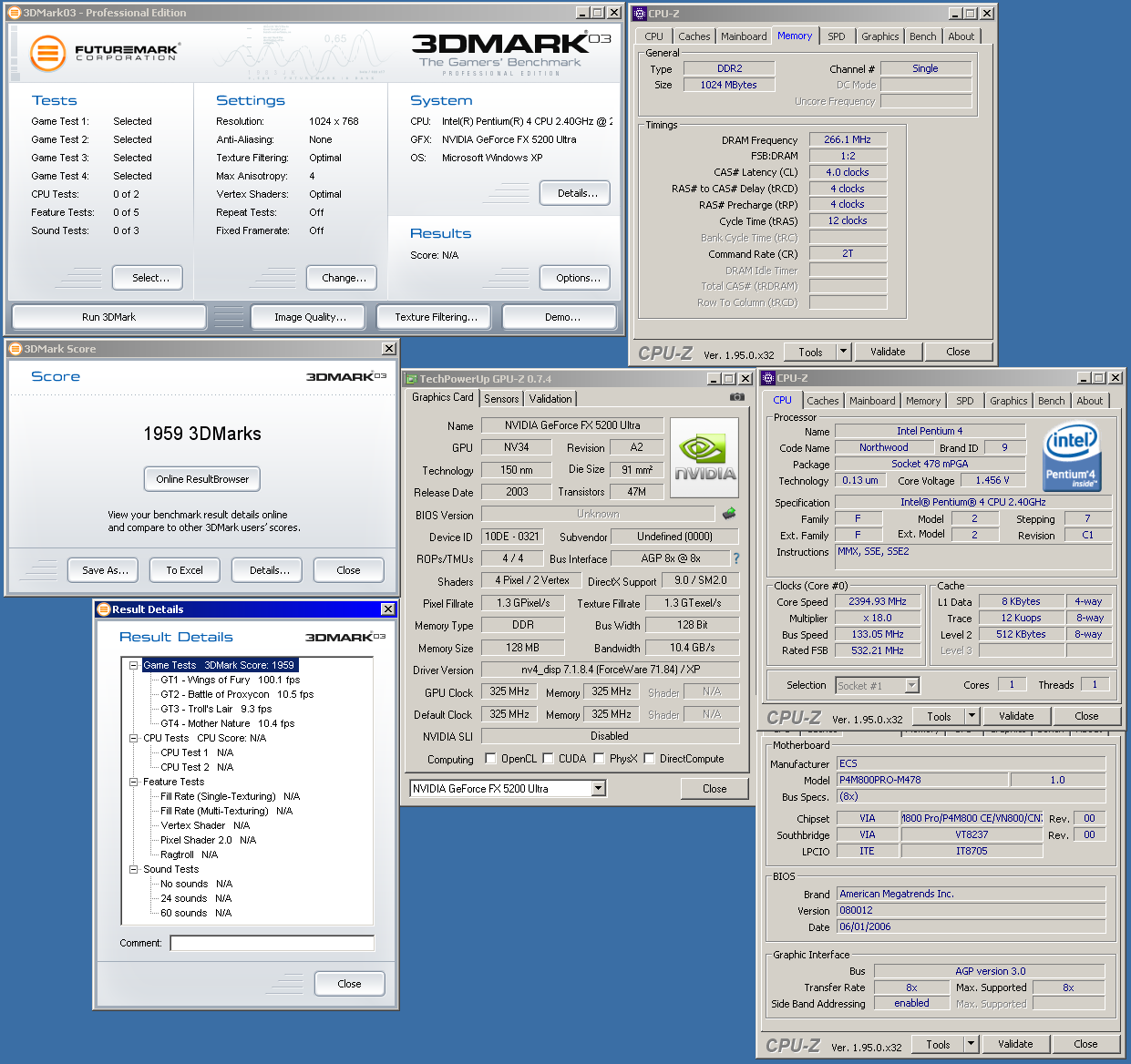Click the Intel Pentium 4 inside logo
1131x1064 pixels.
(x=1072, y=455)
